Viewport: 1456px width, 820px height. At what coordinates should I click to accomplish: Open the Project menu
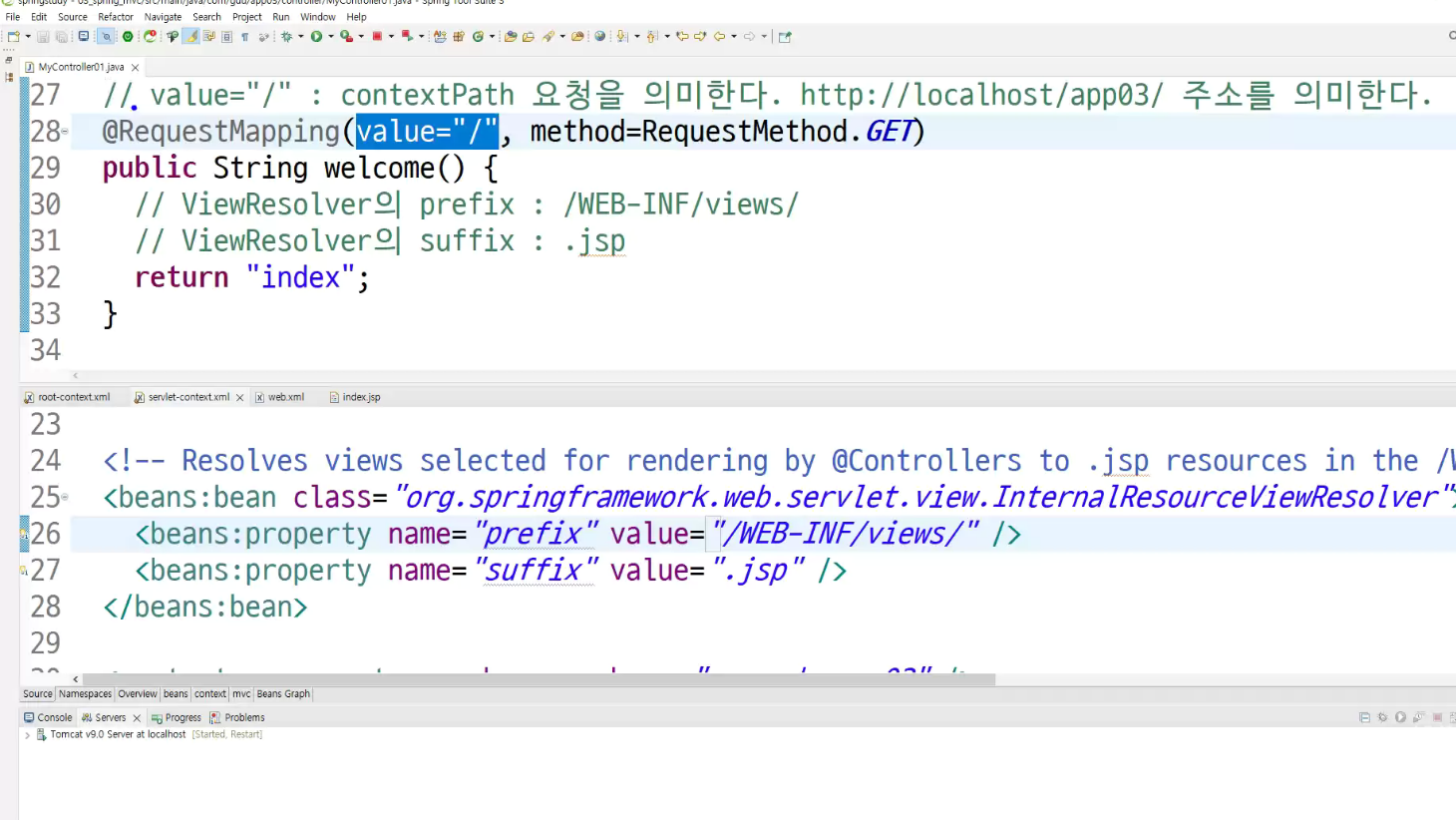pos(247,17)
